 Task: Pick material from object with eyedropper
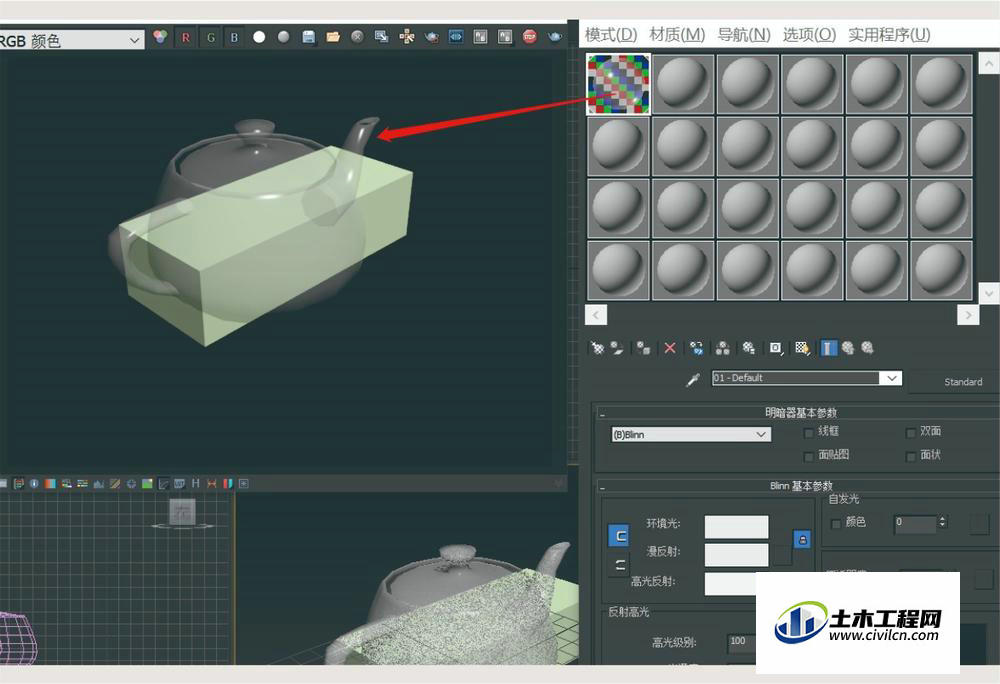tap(693, 380)
